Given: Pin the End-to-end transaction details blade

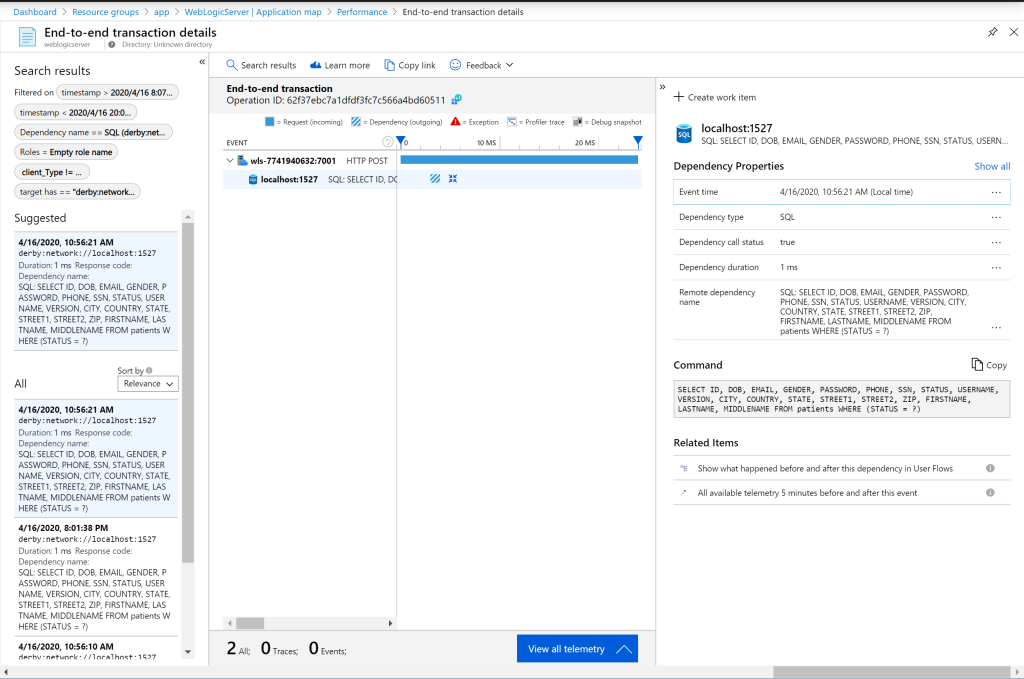Looking at the screenshot, I should tap(992, 32).
